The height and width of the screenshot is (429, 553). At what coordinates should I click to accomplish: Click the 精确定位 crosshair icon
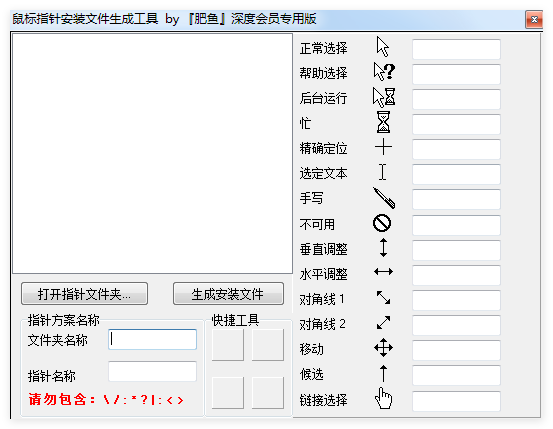point(383,147)
